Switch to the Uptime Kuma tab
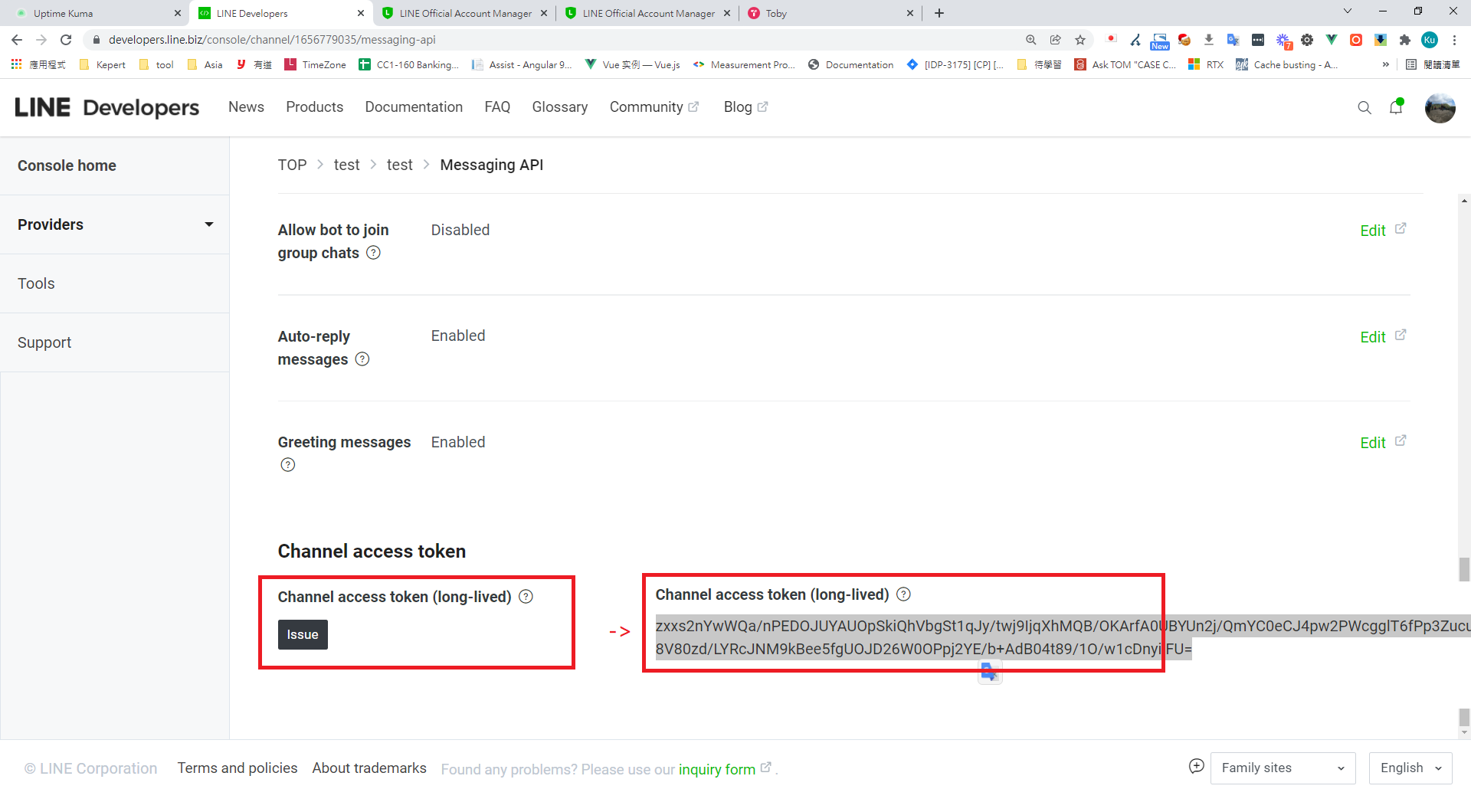1471x812 pixels. (x=92, y=13)
